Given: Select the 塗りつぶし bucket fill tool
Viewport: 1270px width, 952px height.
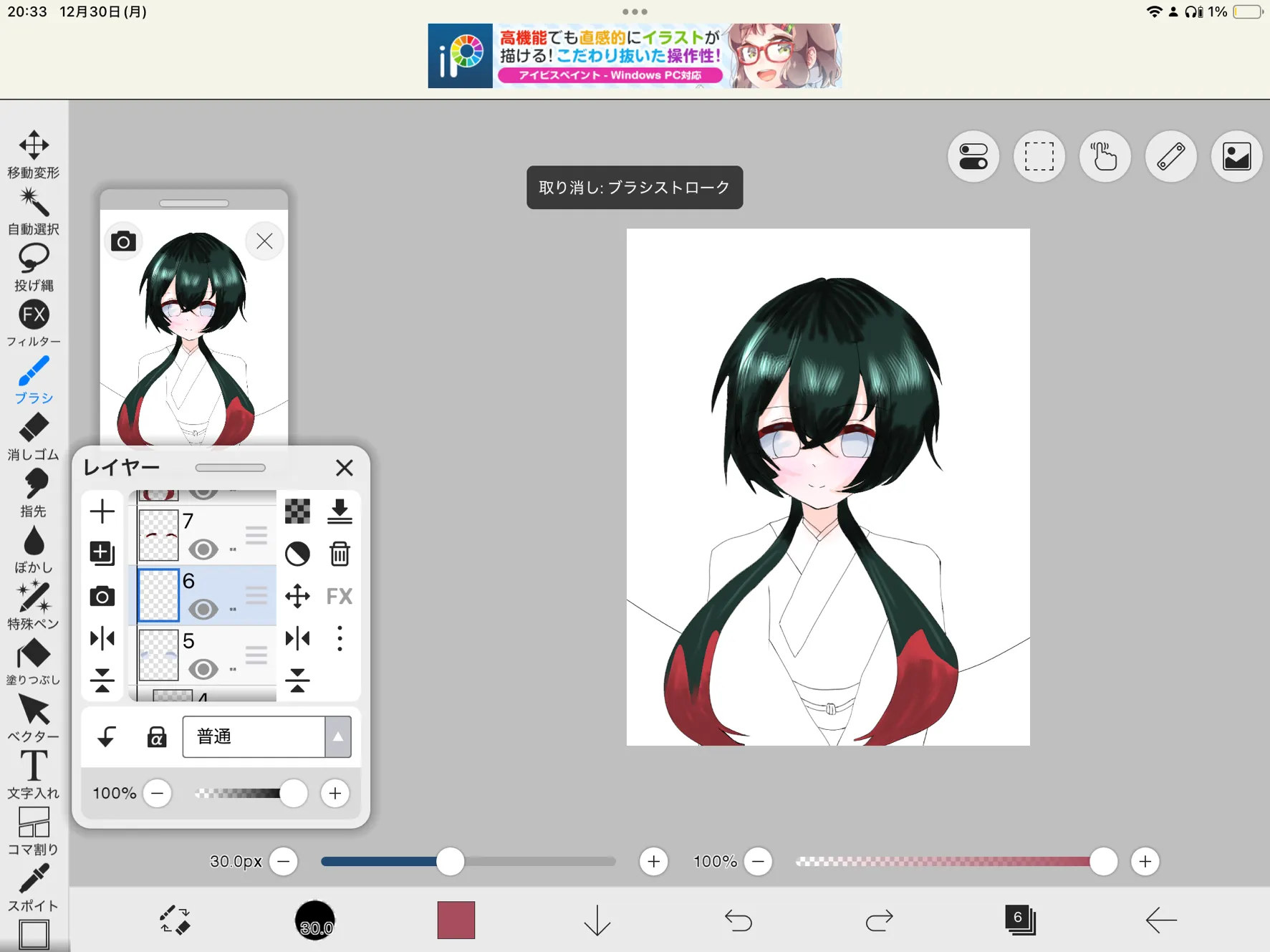Looking at the screenshot, I should pos(34,663).
